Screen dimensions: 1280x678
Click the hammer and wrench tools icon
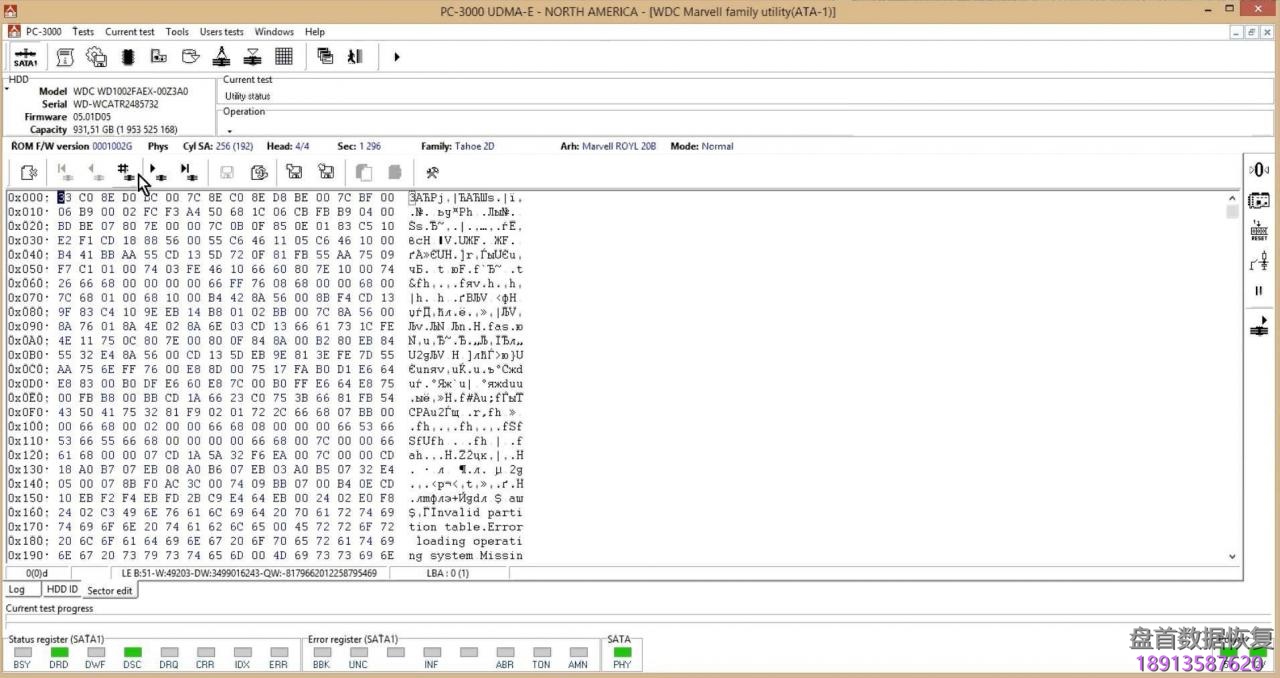tap(432, 172)
